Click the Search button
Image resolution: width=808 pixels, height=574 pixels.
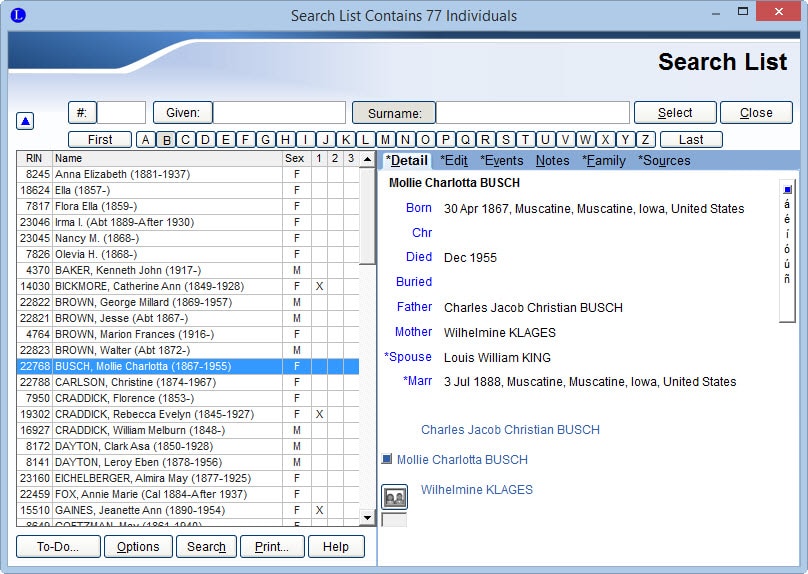[206, 547]
